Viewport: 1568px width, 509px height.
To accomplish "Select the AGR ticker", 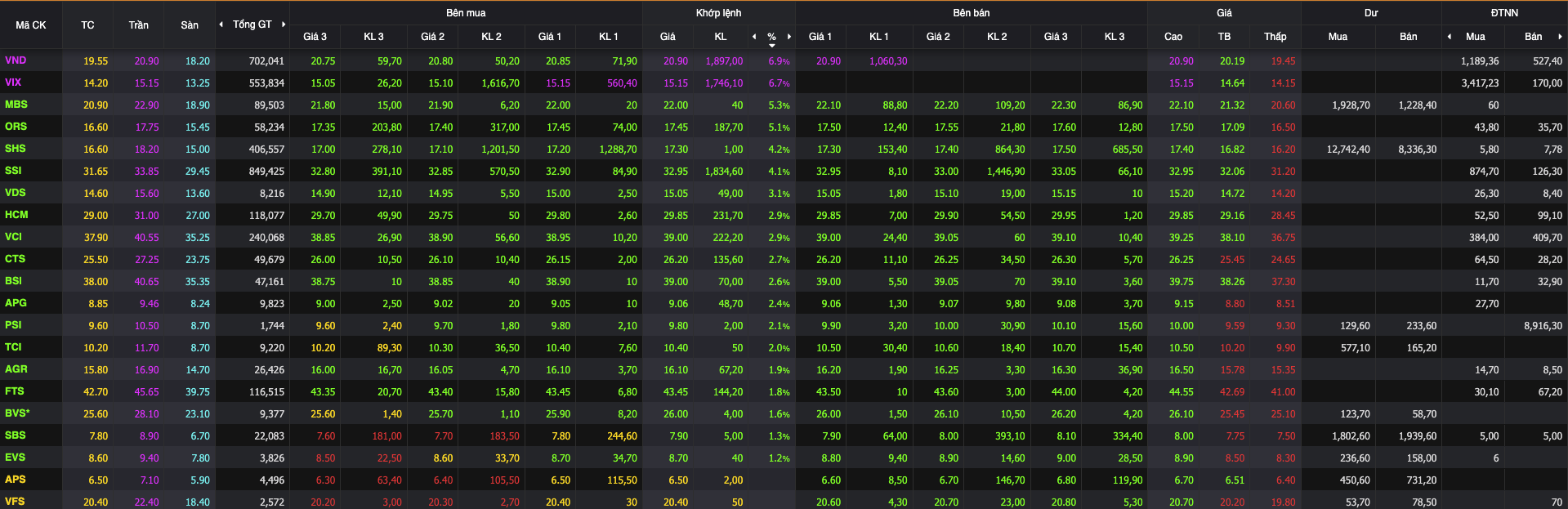I will pyautogui.click(x=16, y=369).
